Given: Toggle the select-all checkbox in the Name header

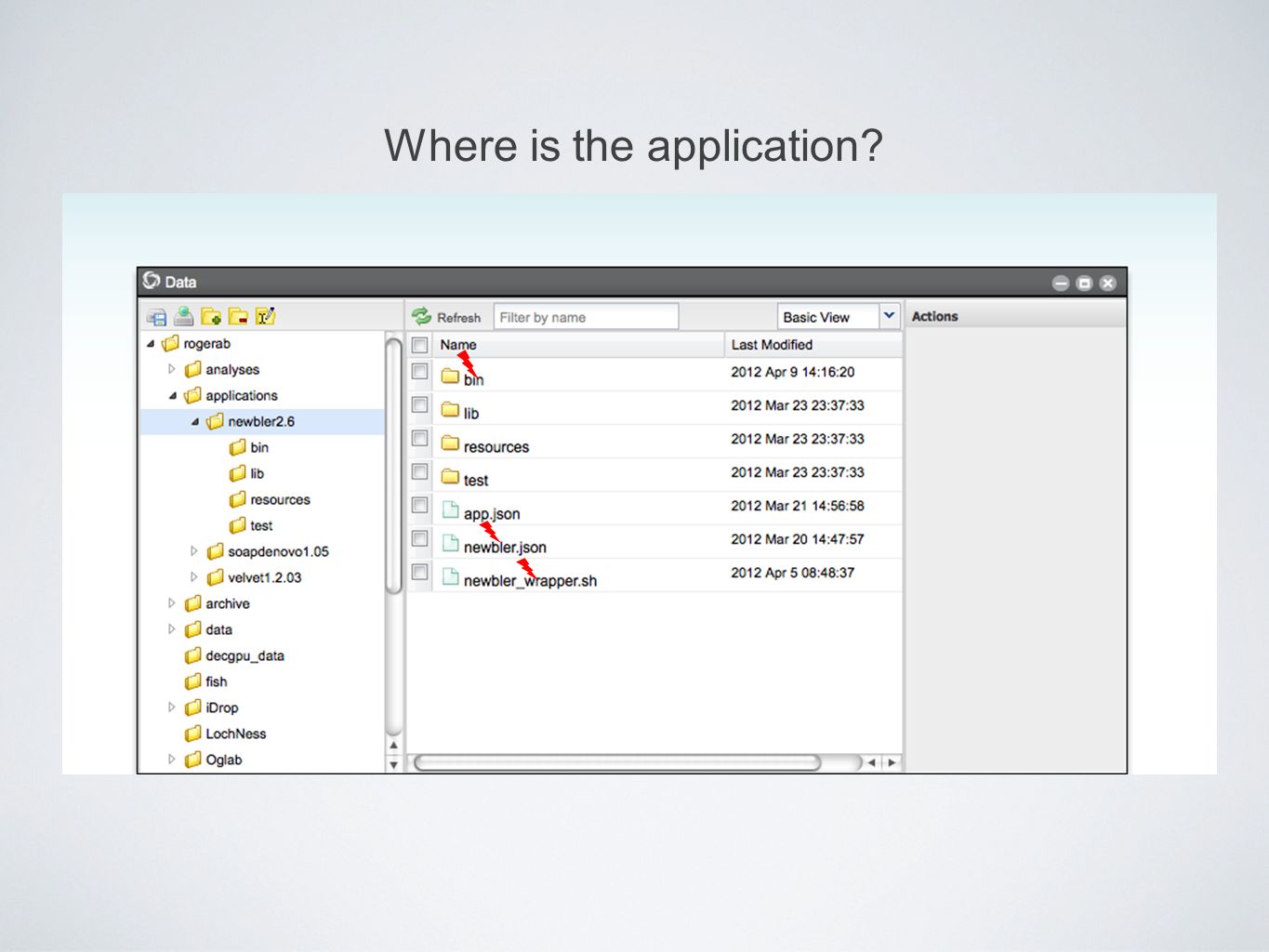Looking at the screenshot, I should 420,345.
